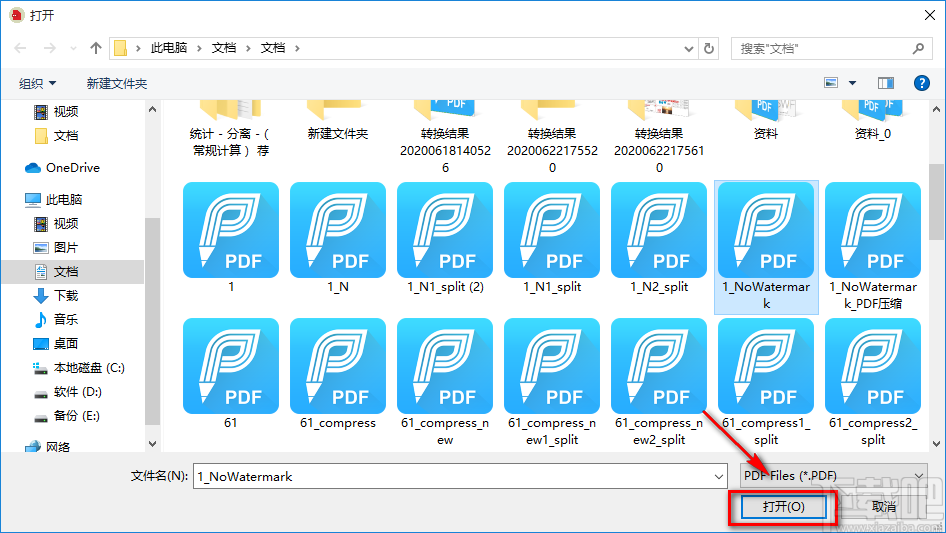Click 此电脑 in the address breadcrumb
The height and width of the screenshot is (533, 946).
click(x=169, y=48)
